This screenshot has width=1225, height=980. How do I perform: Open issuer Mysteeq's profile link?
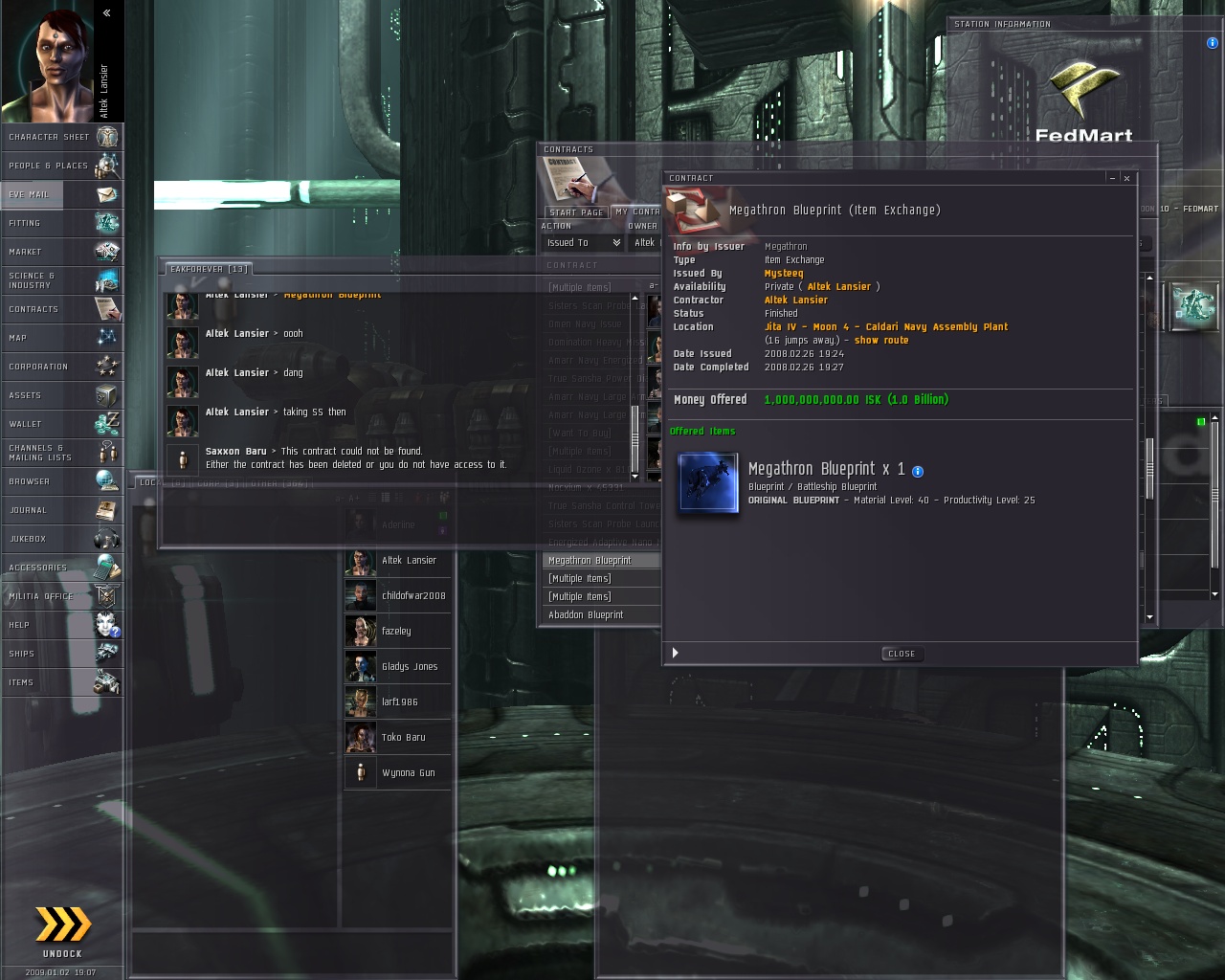tap(784, 274)
